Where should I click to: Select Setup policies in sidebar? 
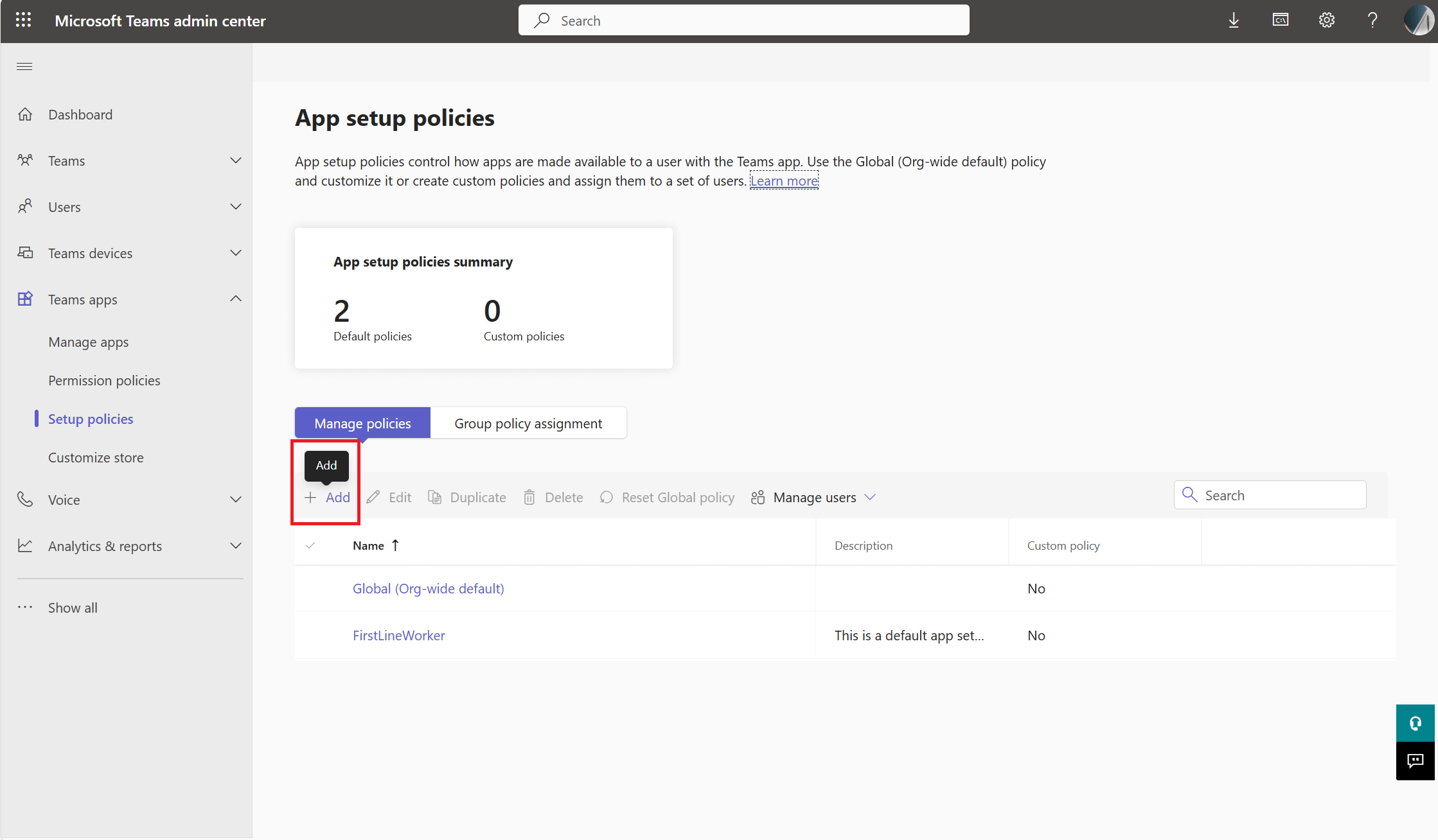coord(91,419)
